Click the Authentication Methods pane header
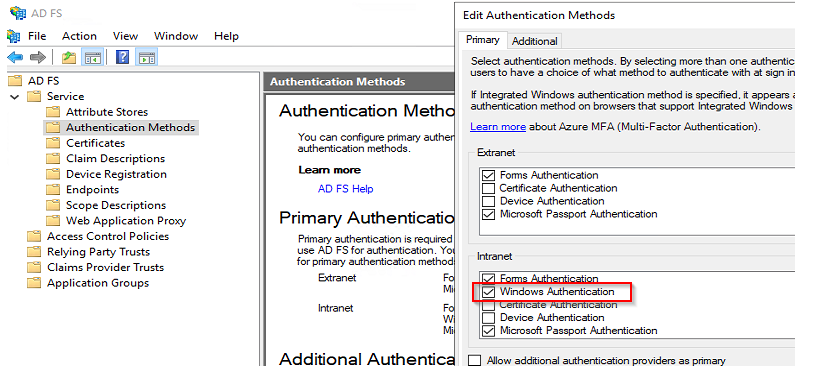 pos(359,82)
